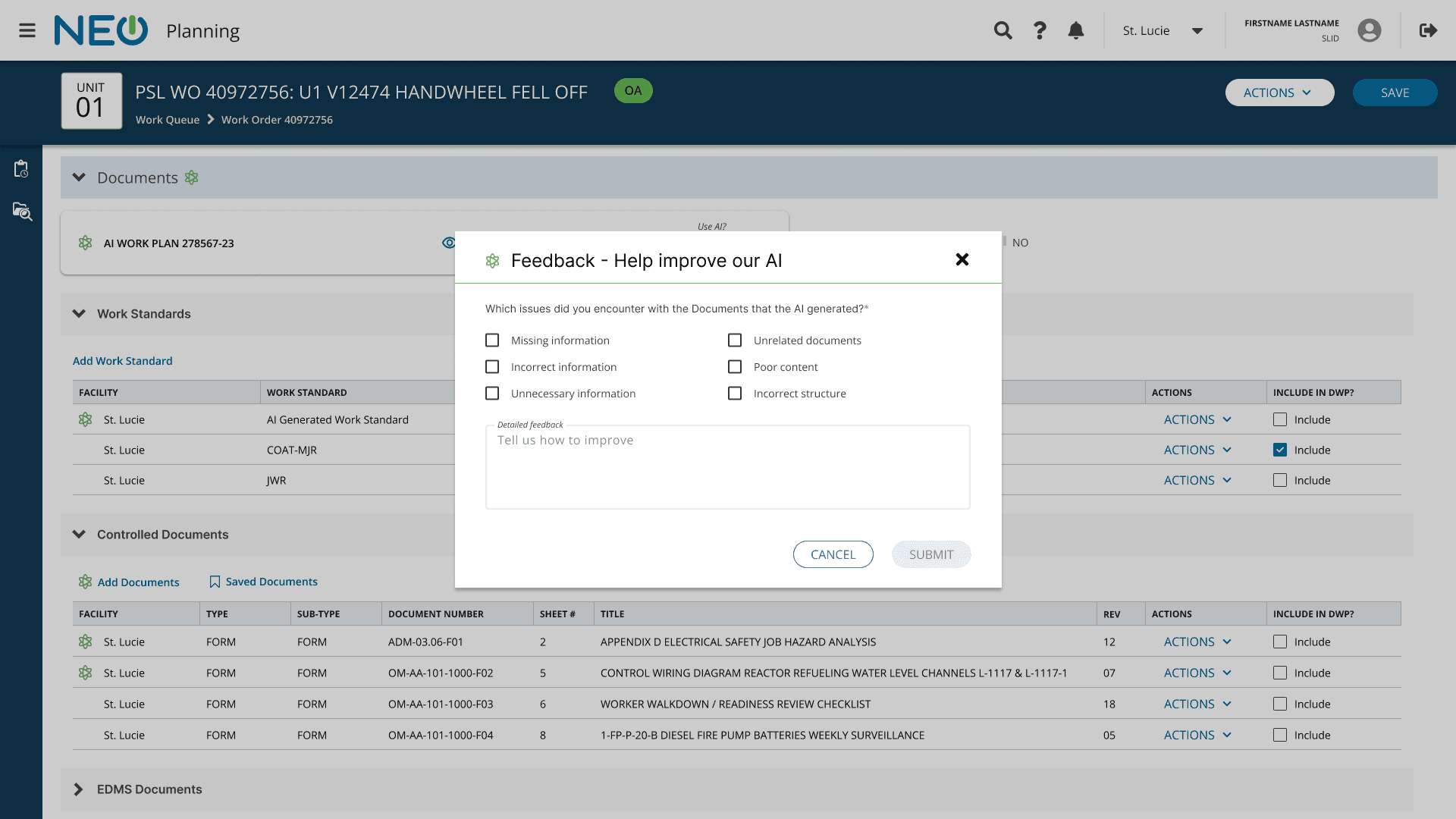Check the Unrelated documents checkbox
Screen dimensions: 1456x819
[x=735, y=340]
